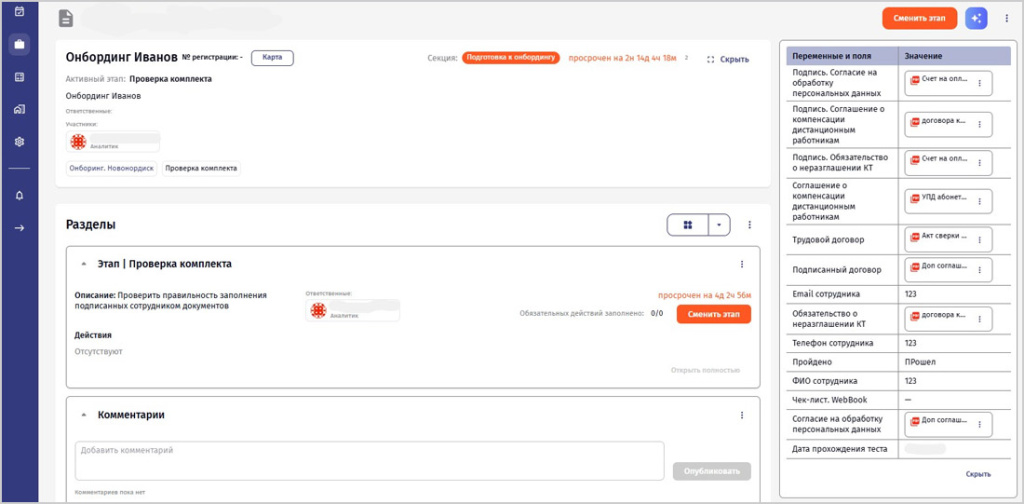Open the table grid icon in sidebar
The image size is (1024, 504).
pyautogui.click(x=19, y=77)
